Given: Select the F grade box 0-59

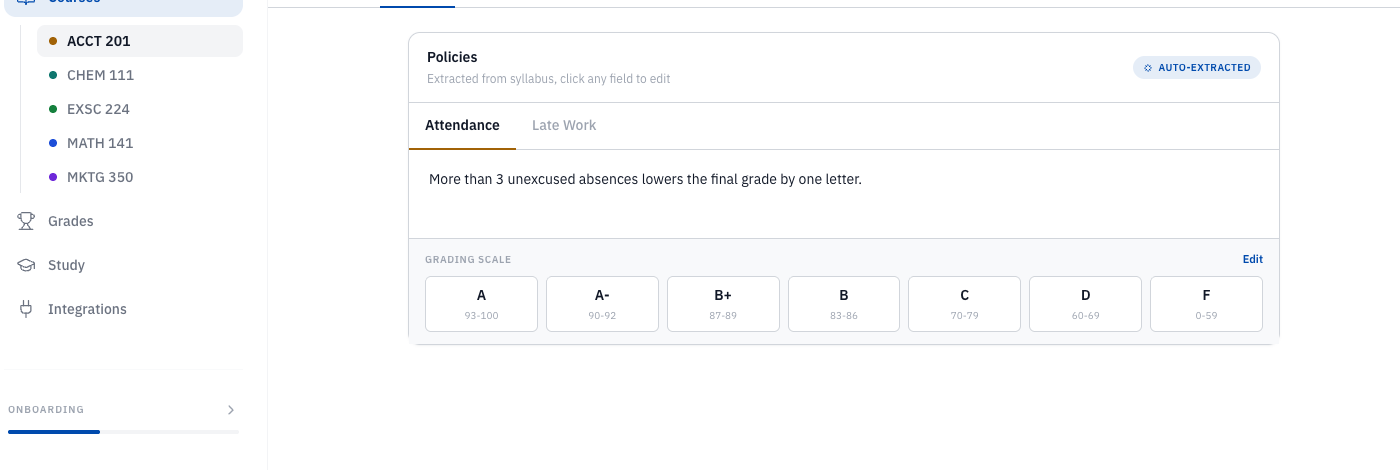Looking at the screenshot, I should (1206, 304).
